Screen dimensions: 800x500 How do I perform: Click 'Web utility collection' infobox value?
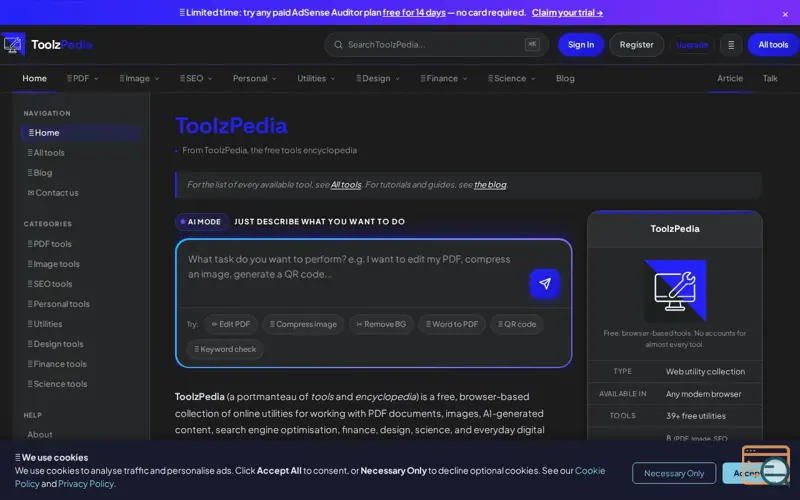(705, 372)
